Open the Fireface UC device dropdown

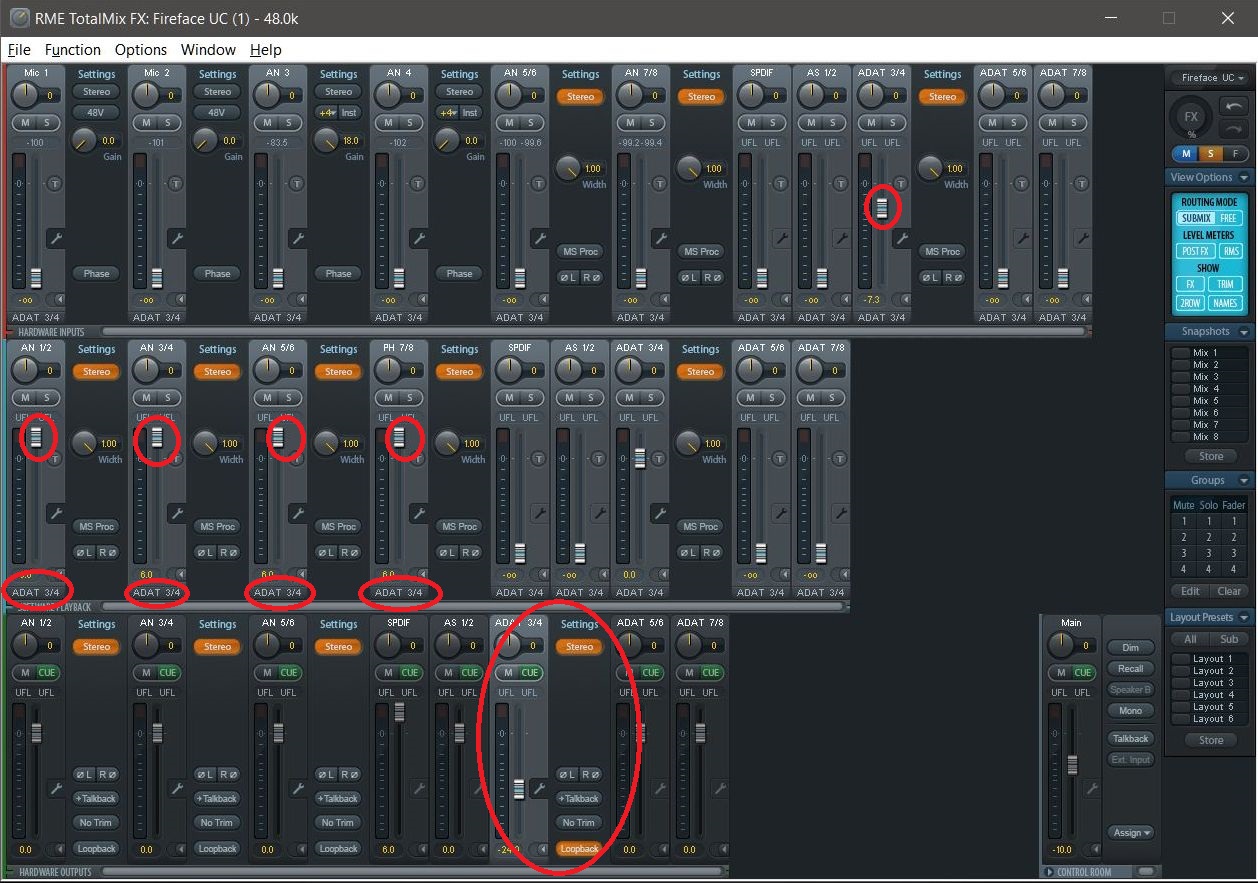[x=1212, y=77]
